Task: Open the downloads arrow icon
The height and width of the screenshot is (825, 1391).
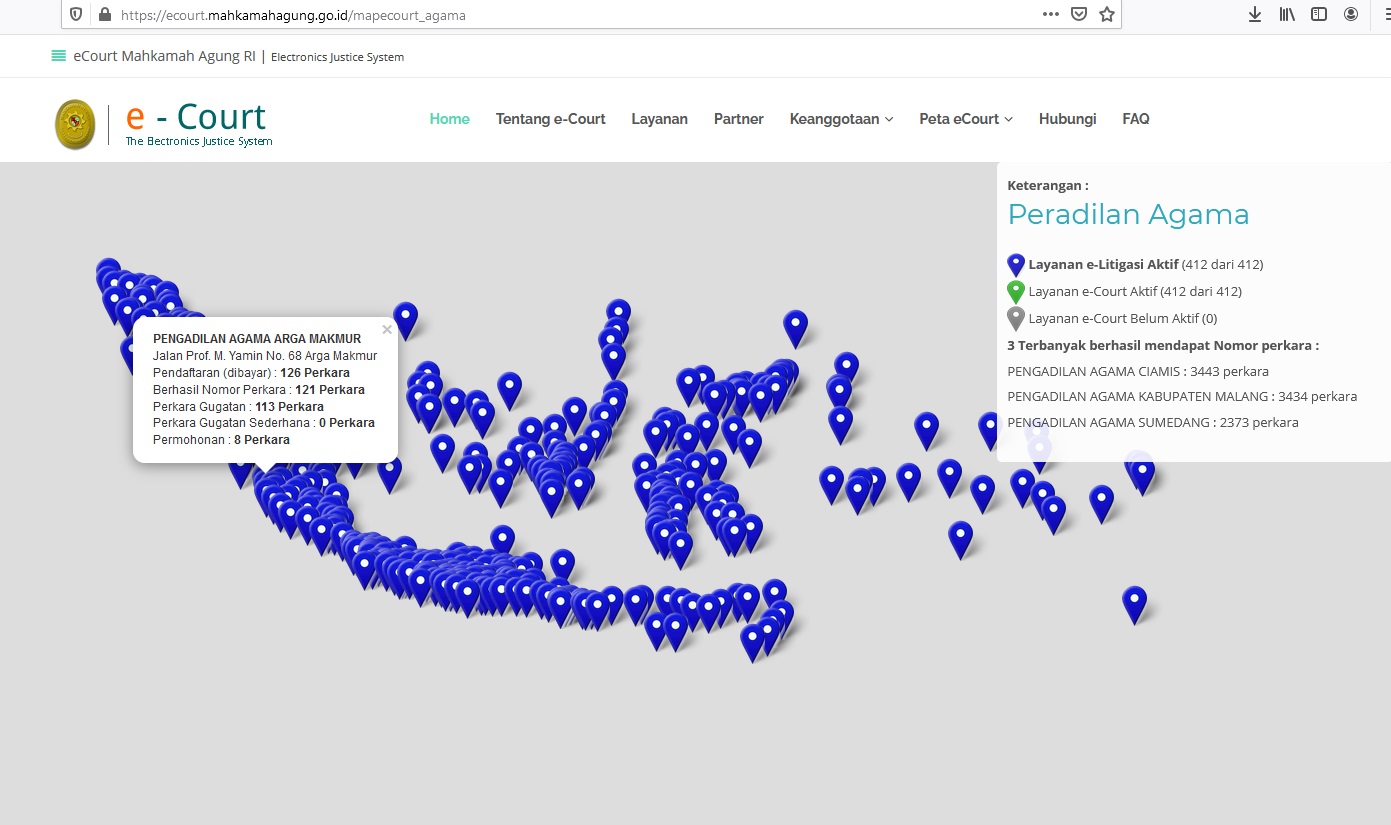Action: coord(1255,14)
